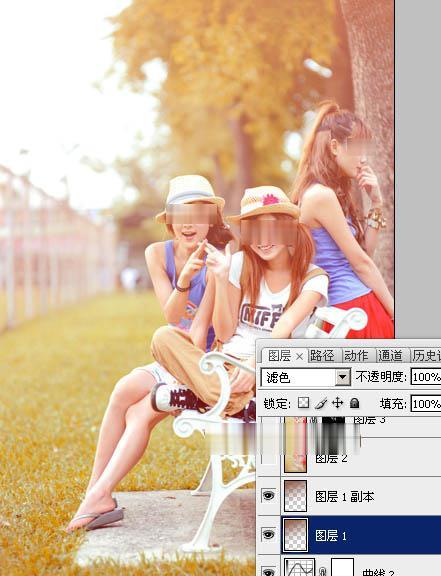The image size is (441, 576).
Task: Select 图层 1 thumbnail
Action: (295, 534)
